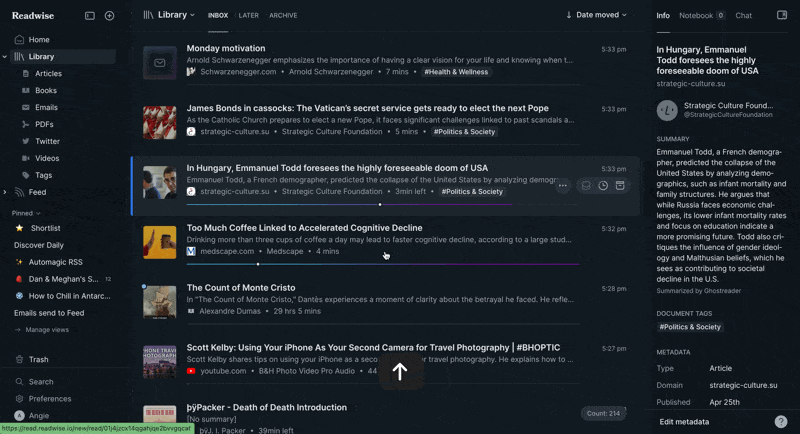Click Edit metadata

click(684, 422)
